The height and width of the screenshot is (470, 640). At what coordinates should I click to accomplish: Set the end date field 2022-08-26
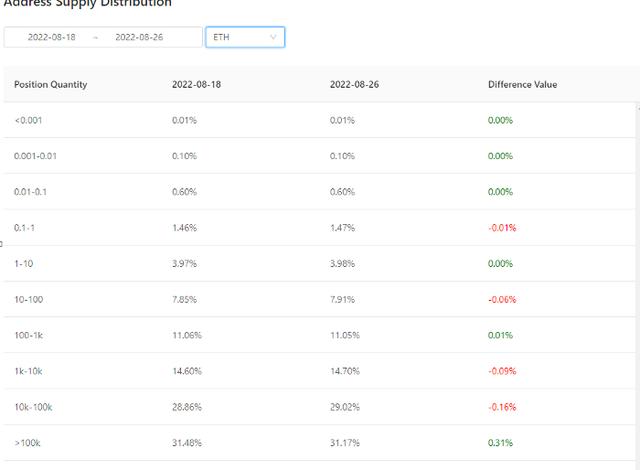(139, 37)
